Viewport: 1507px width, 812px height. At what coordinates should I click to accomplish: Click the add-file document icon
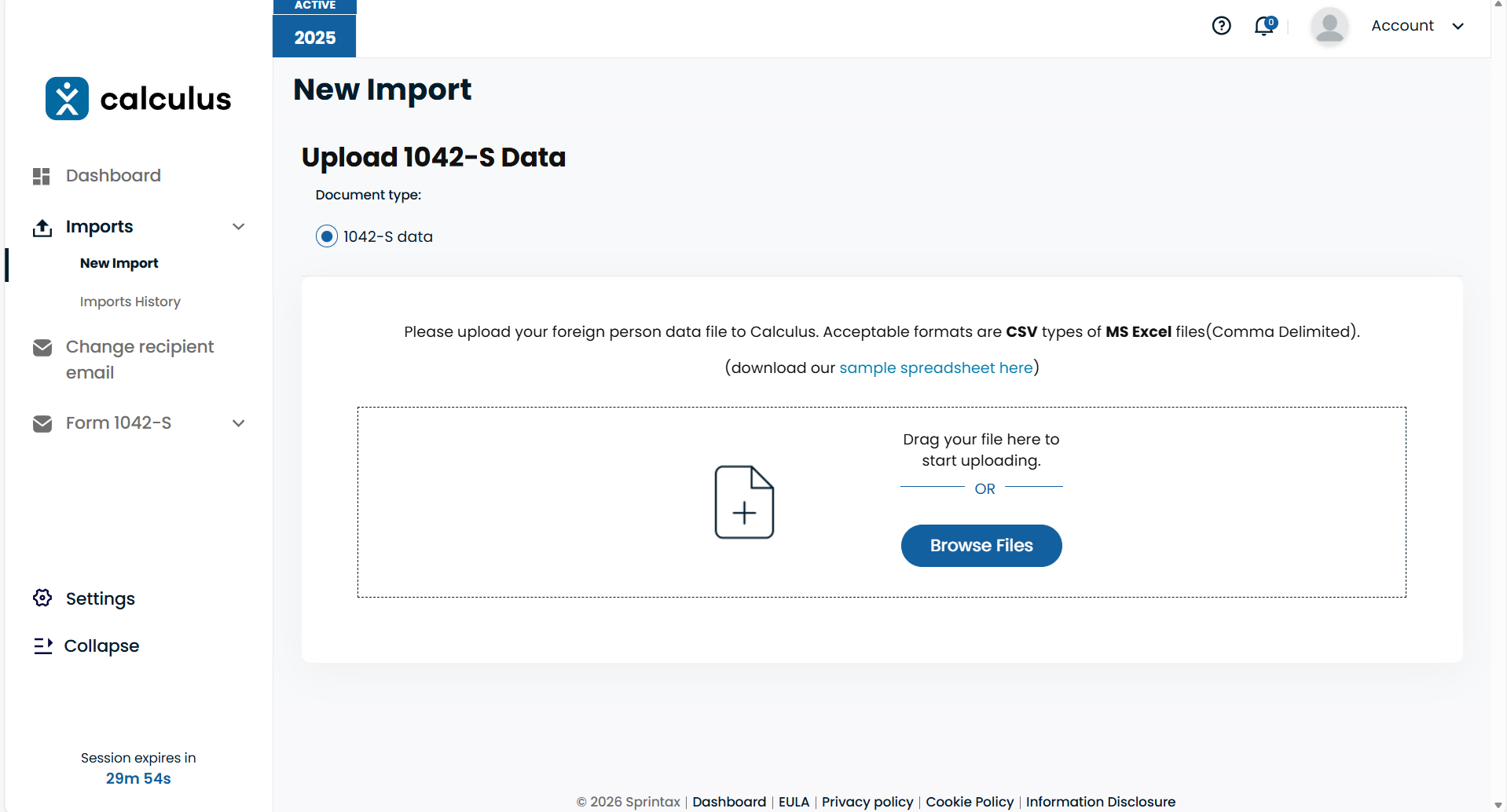pos(743,503)
